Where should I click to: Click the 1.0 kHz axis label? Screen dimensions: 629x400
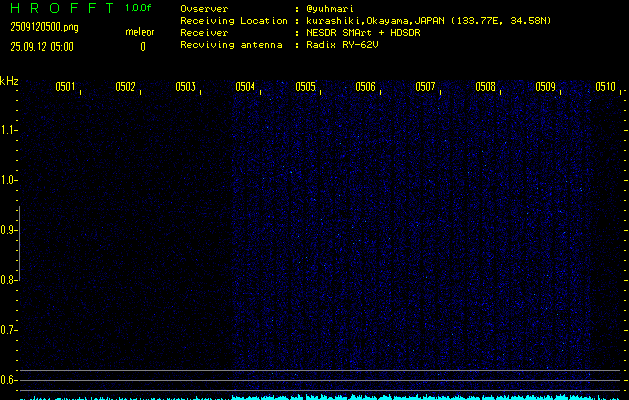tap(8, 180)
